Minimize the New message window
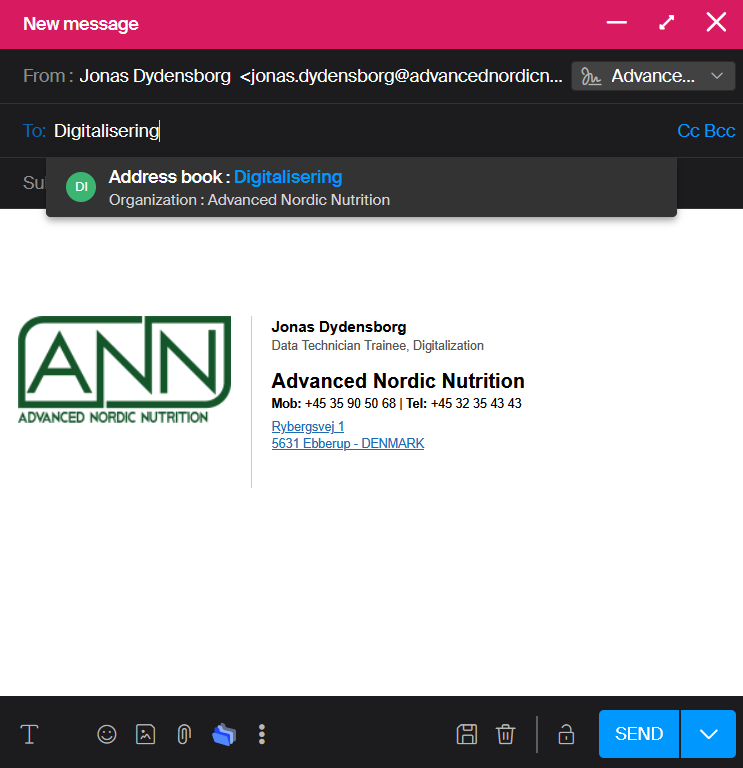The height and width of the screenshot is (768, 743). click(x=617, y=23)
